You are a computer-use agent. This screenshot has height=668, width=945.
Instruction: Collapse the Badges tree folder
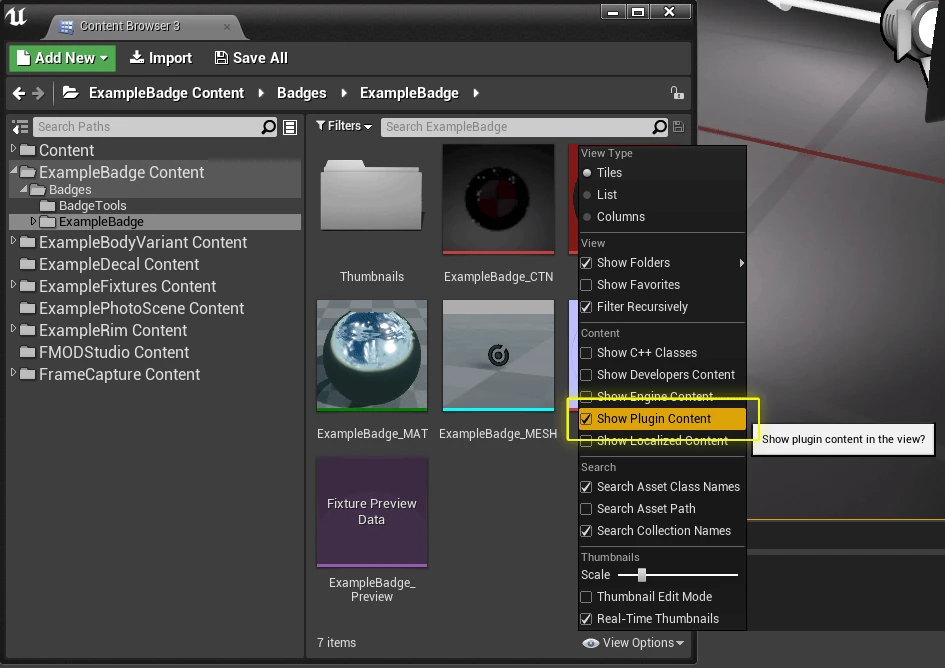click(24, 189)
